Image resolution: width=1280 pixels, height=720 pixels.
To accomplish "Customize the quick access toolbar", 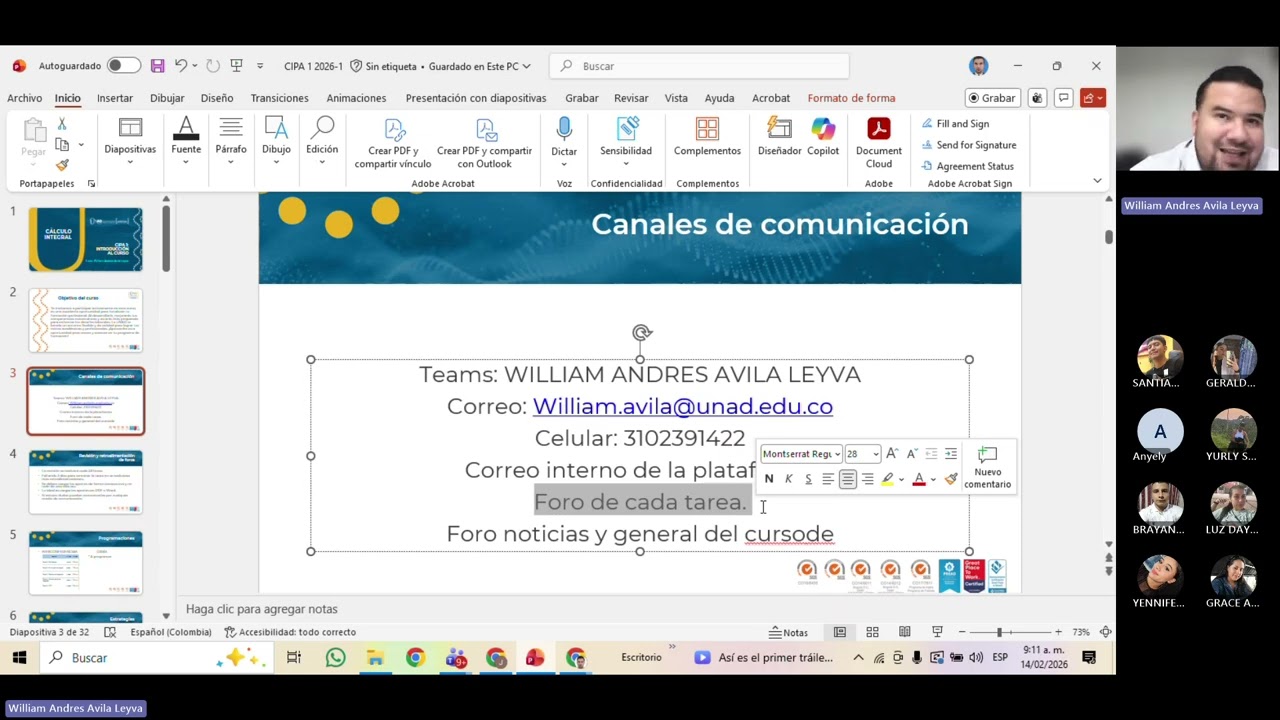I will (260, 66).
